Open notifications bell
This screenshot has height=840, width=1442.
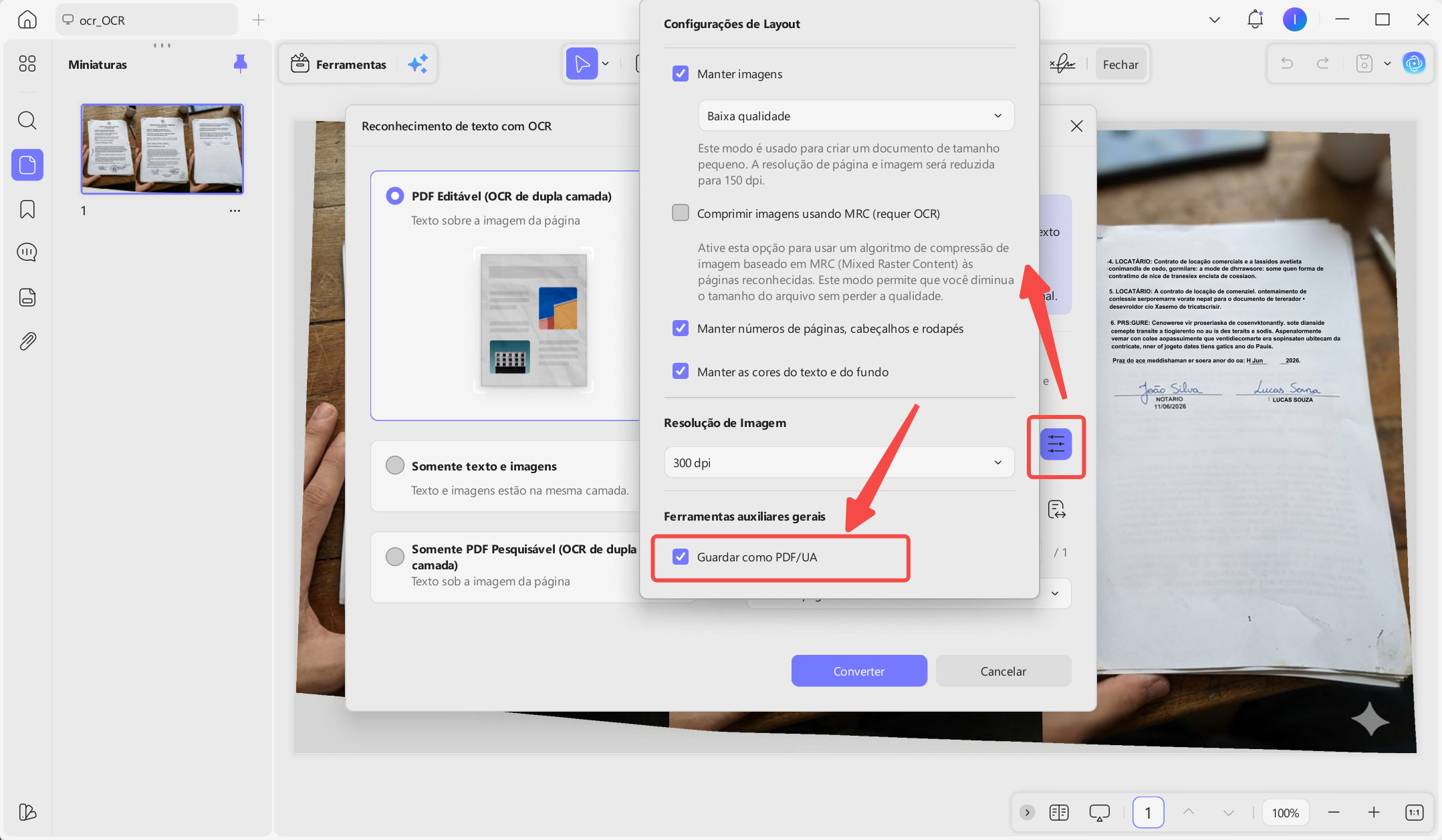tap(1255, 19)
